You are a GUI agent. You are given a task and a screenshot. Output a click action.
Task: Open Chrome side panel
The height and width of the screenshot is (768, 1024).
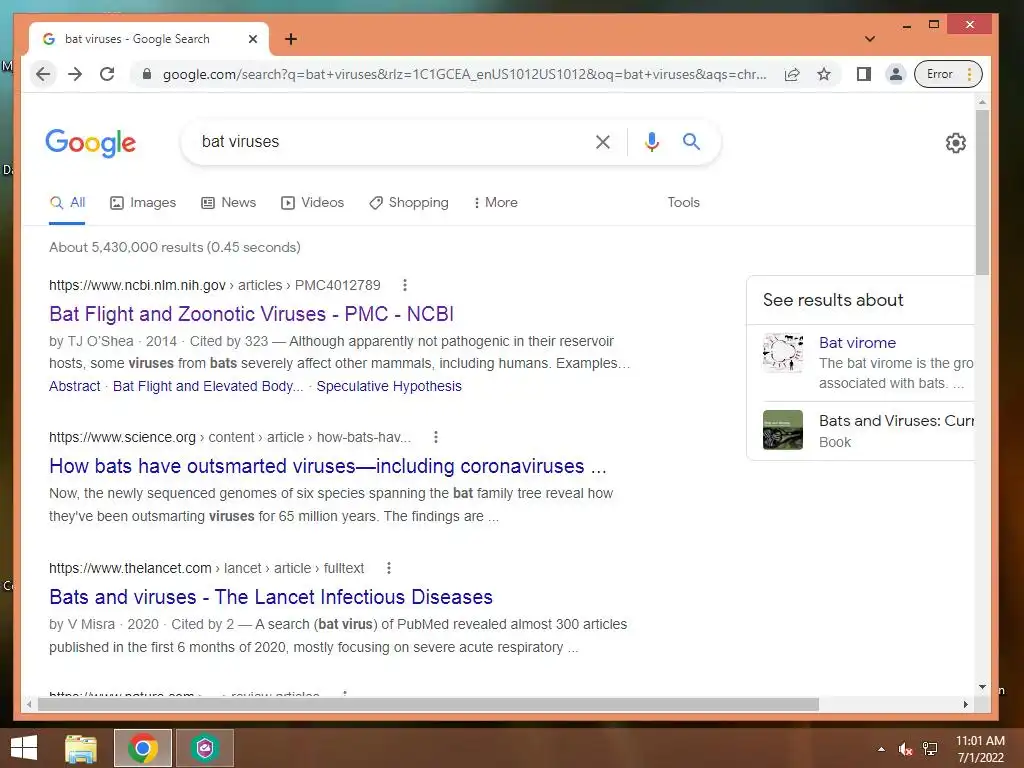863,74
